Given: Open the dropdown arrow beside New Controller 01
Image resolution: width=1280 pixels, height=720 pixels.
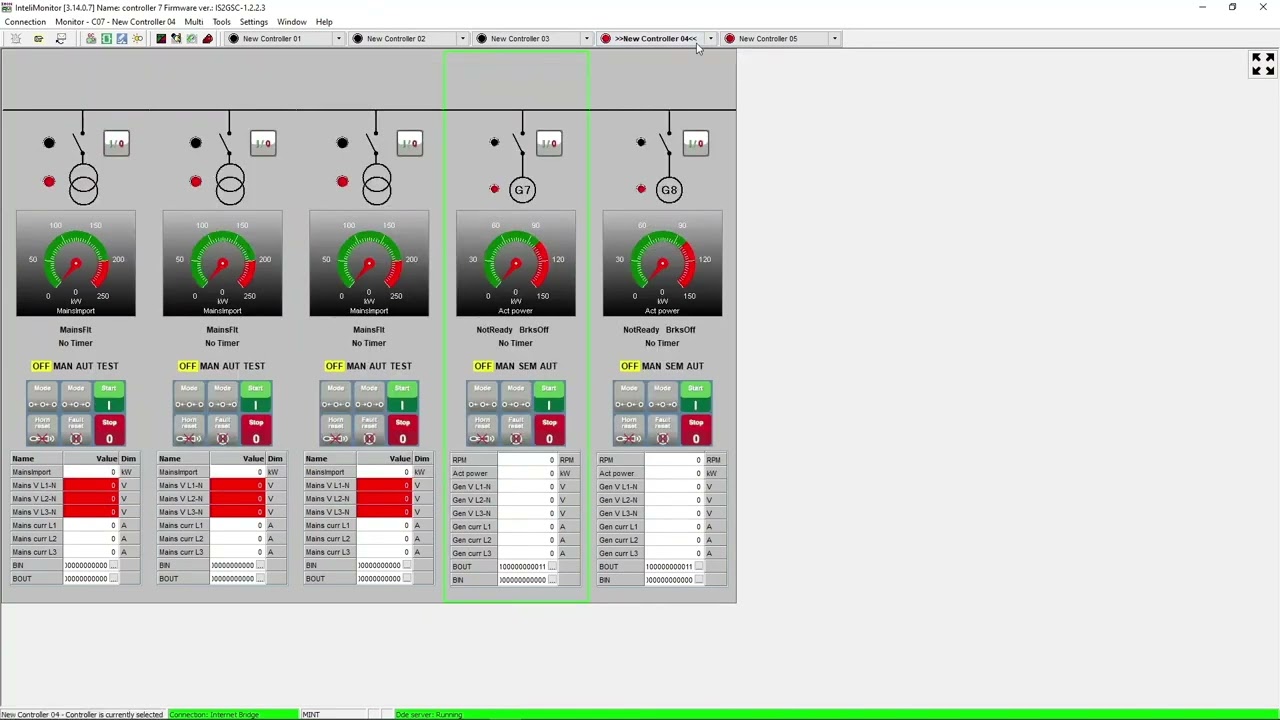Looking at the screenshot, I should click(x=338, y=38).
